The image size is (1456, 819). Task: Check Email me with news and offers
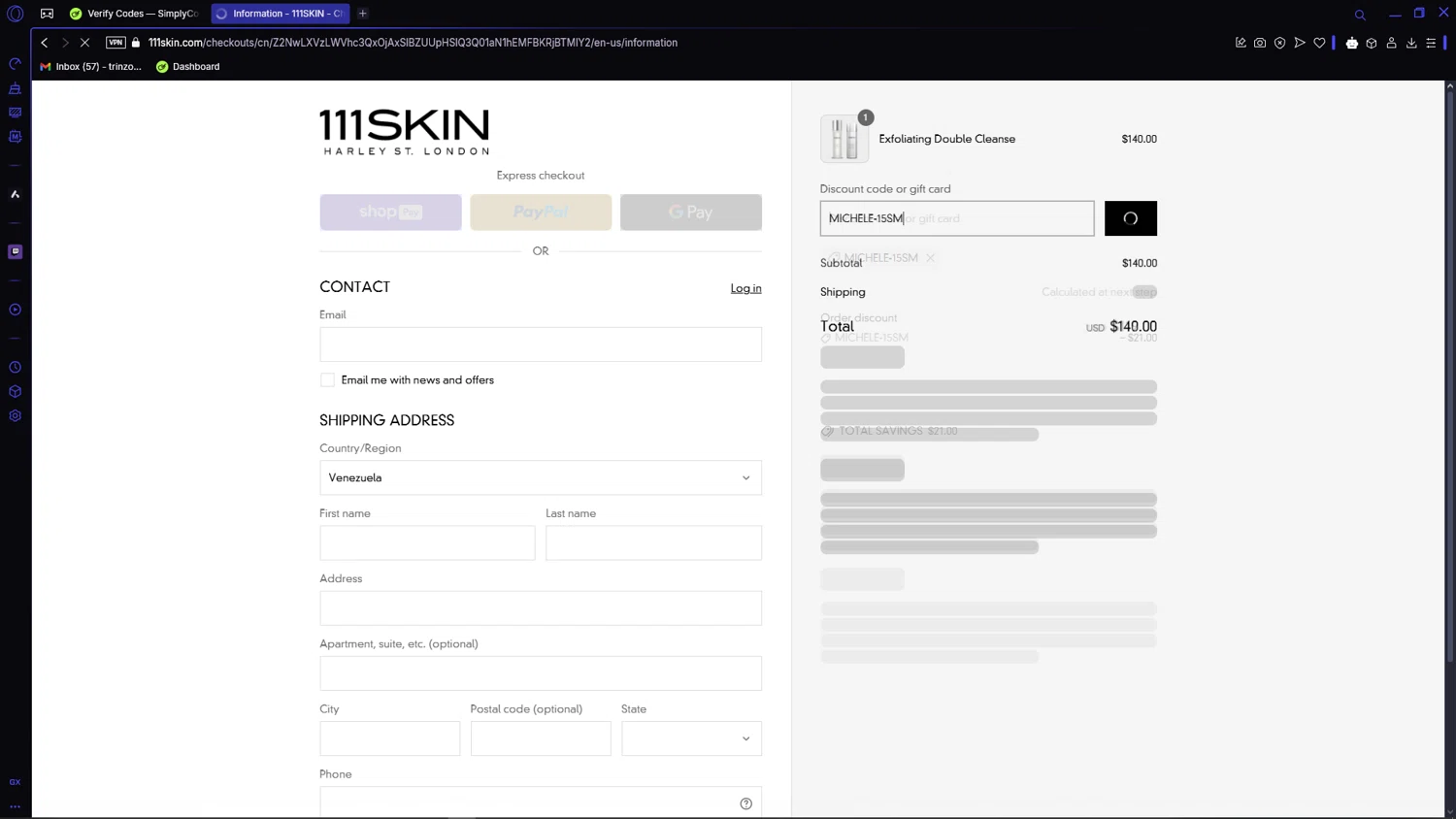(328, 380)
